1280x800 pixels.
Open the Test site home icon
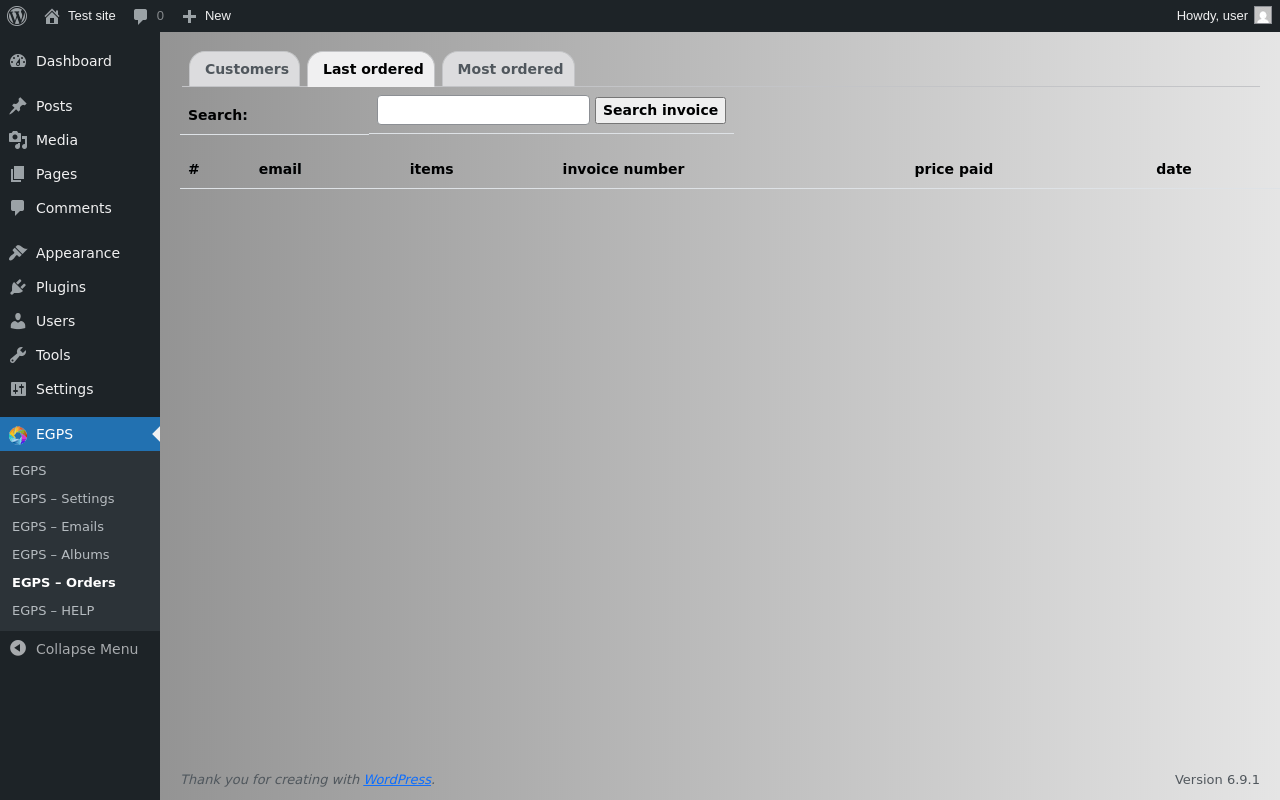pyautogui.click(x=52, y=16)
